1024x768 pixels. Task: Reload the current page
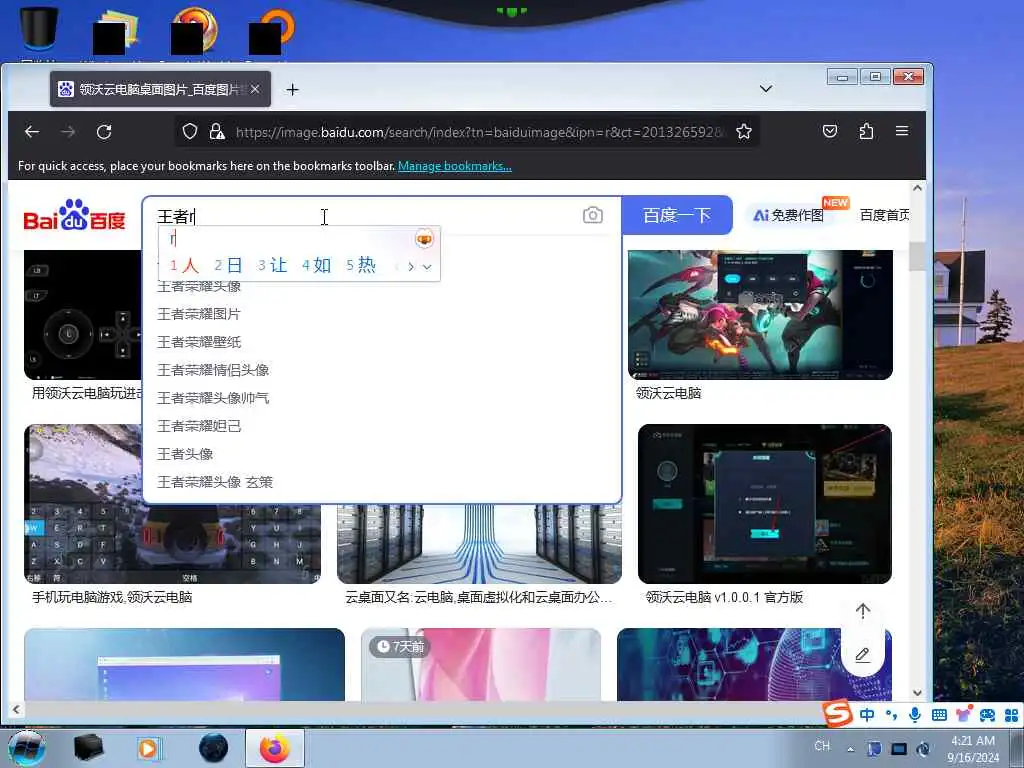(x=104, y=132)
